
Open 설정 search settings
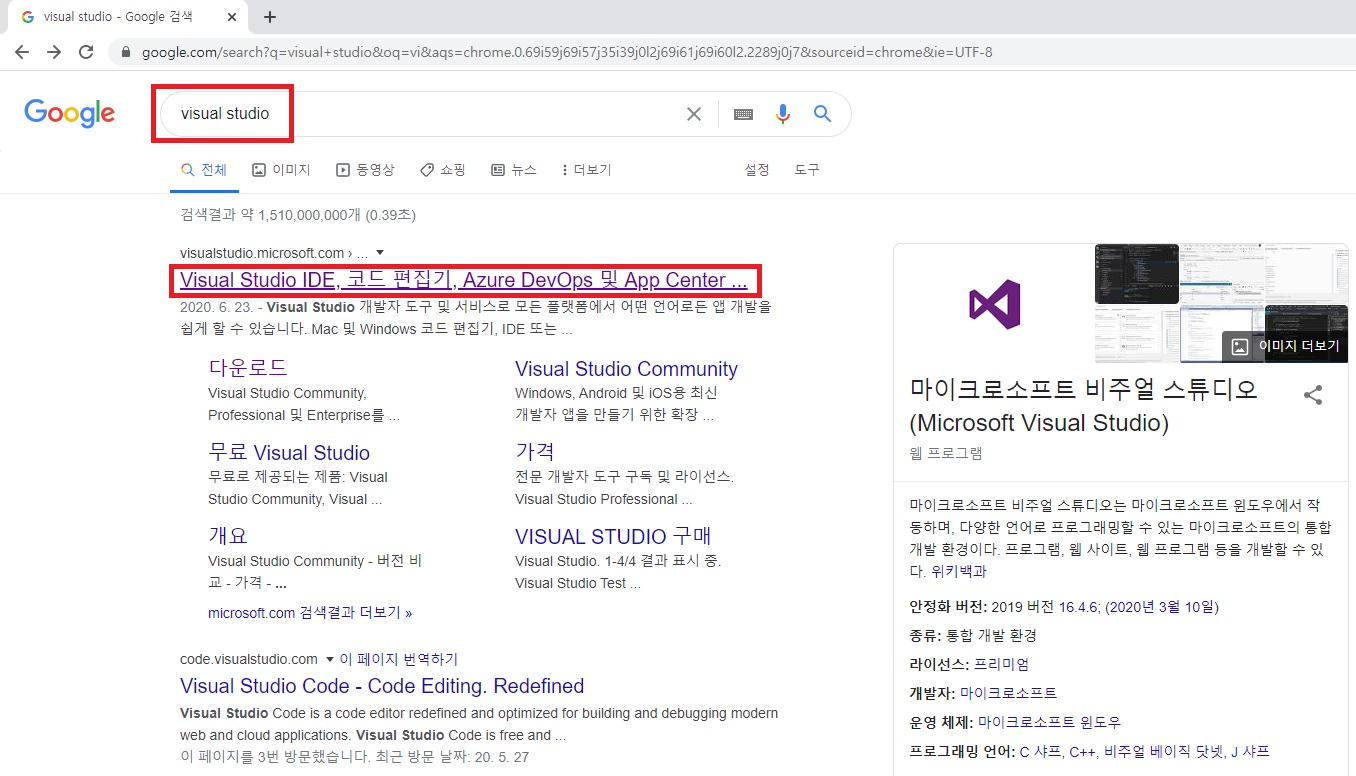(x=757, y=170)
